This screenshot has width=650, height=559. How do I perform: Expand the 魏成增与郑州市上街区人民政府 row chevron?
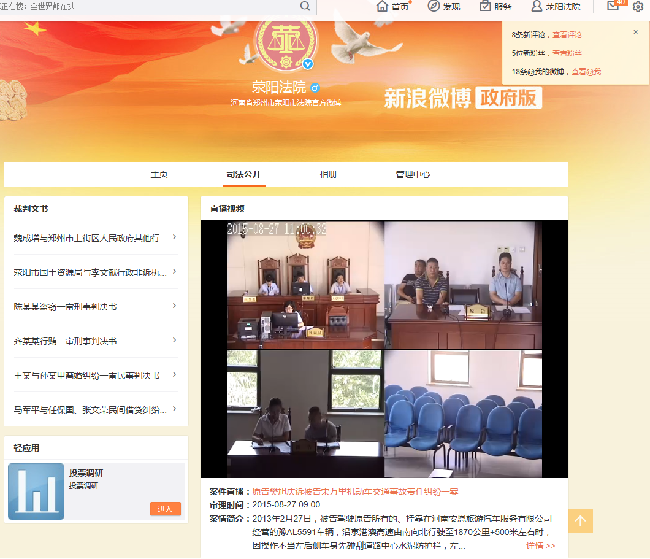click(x=175, y=237)
